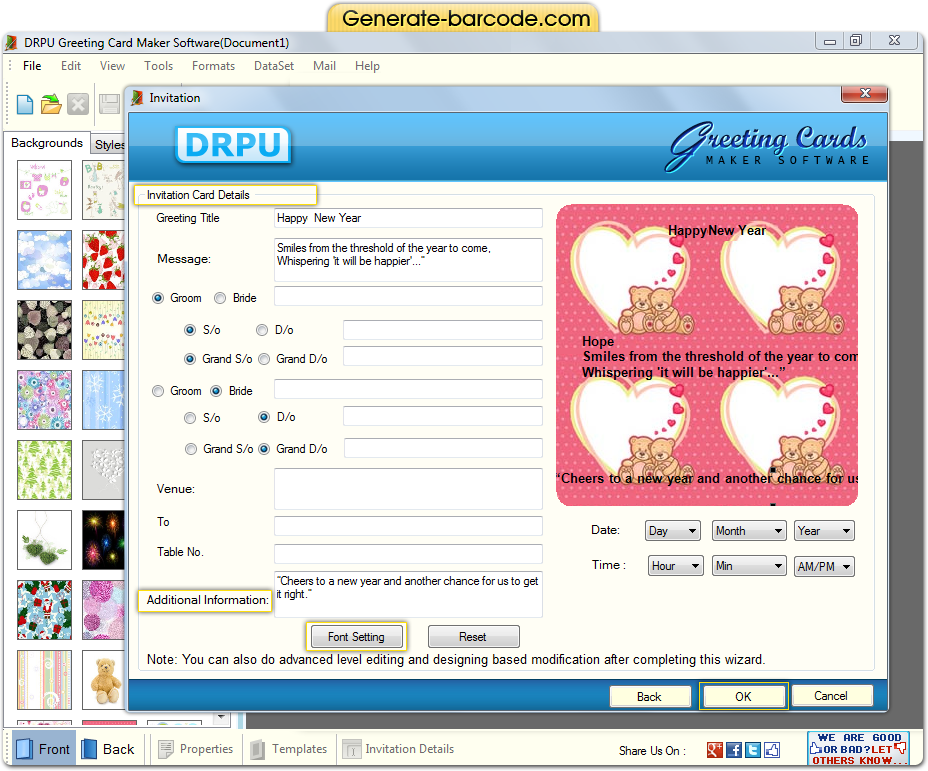928x771 pixels.
Task: Click the Venue text field
Action: point(408,489)
